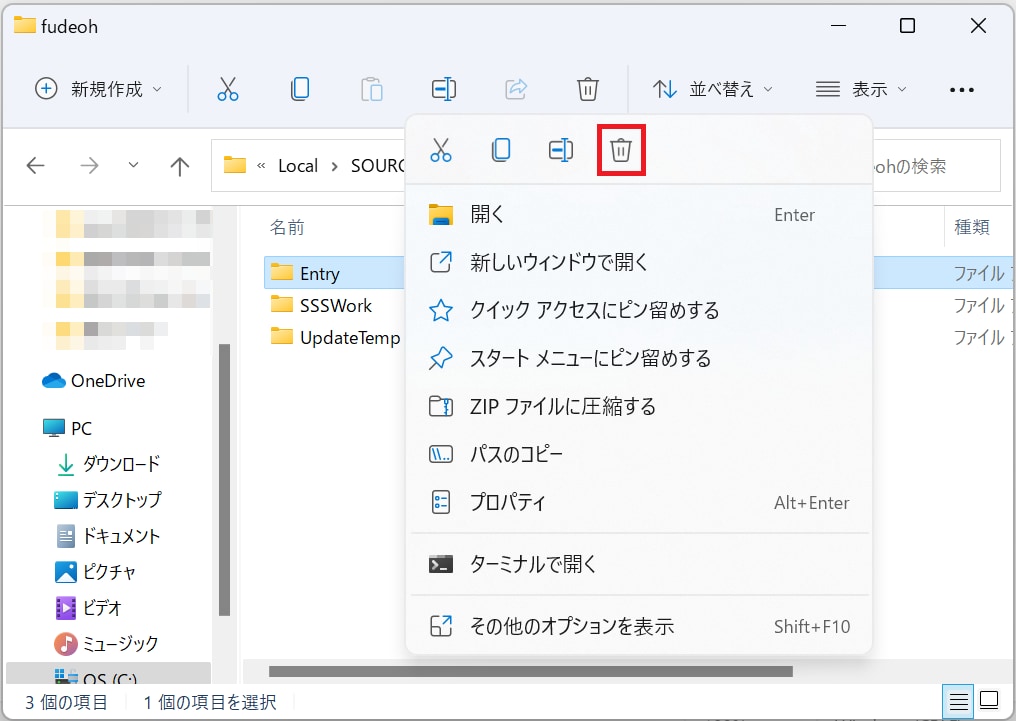The image size is (1016, 721).
Task: Open the 並べ替え sort dropdown
Action: tap(712, 89)
